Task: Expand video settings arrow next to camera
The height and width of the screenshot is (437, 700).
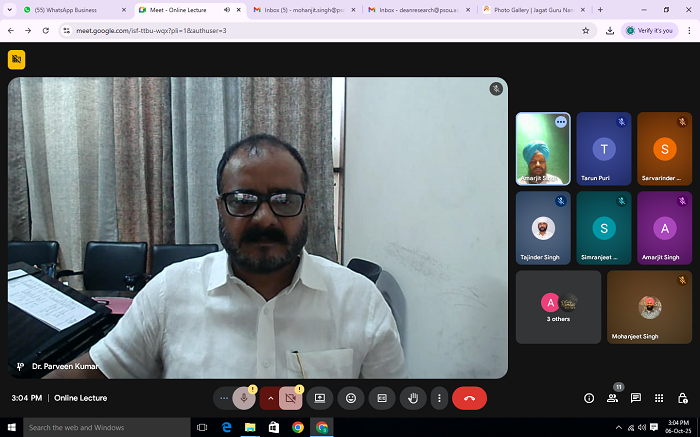Action: pyautogui.click(x=270, y=398)
